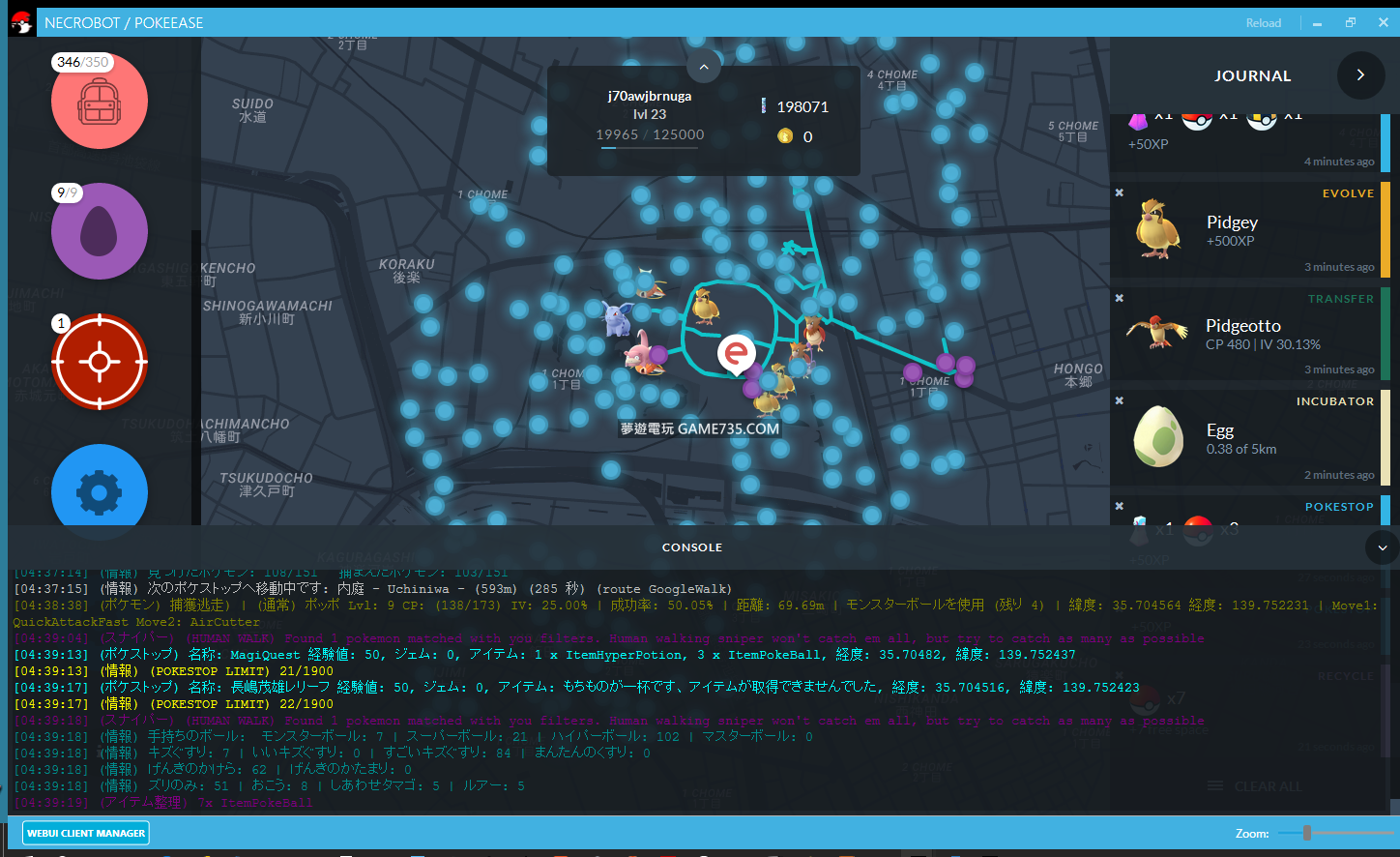The height and width of the screenshot is (857, 1400).
Task: Collapse the player profile panel chevron
Action: coord(704,67)
